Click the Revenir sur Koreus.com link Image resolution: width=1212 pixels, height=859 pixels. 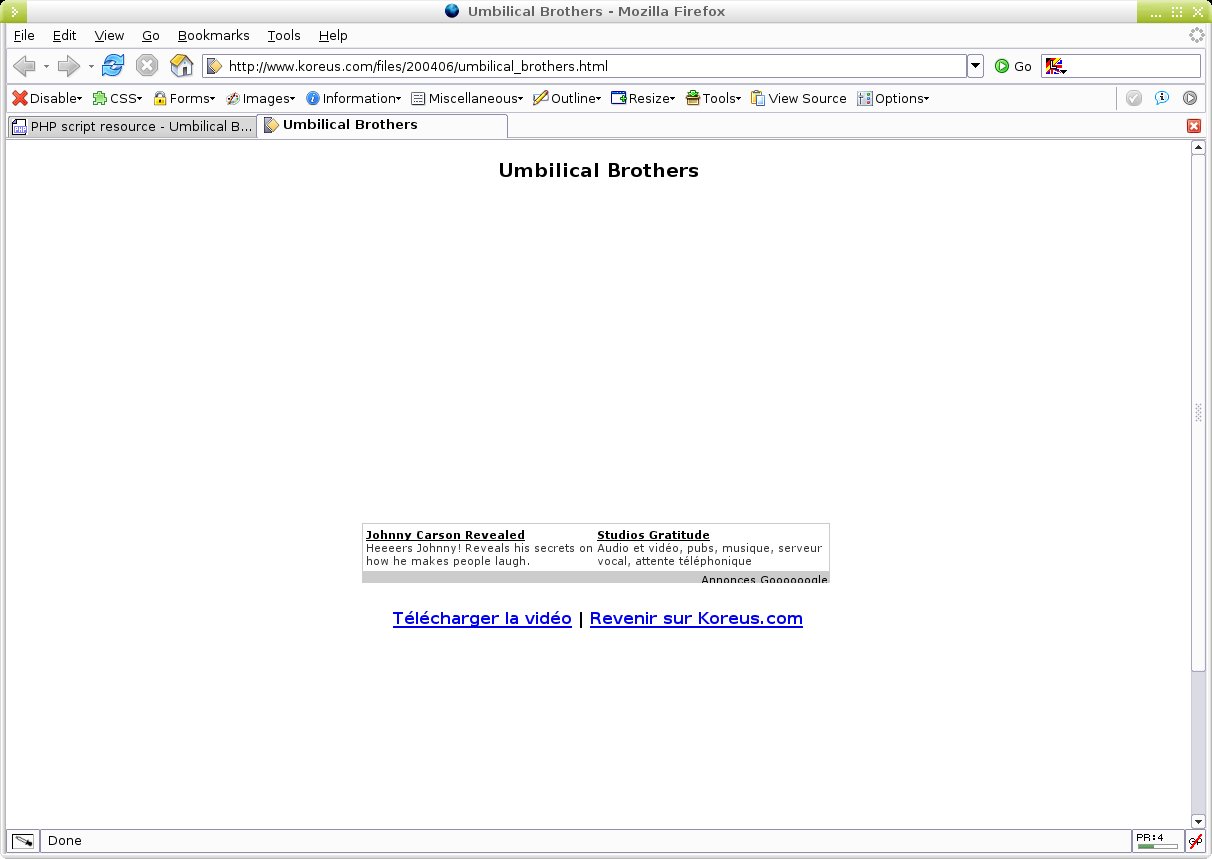point(696,618)
